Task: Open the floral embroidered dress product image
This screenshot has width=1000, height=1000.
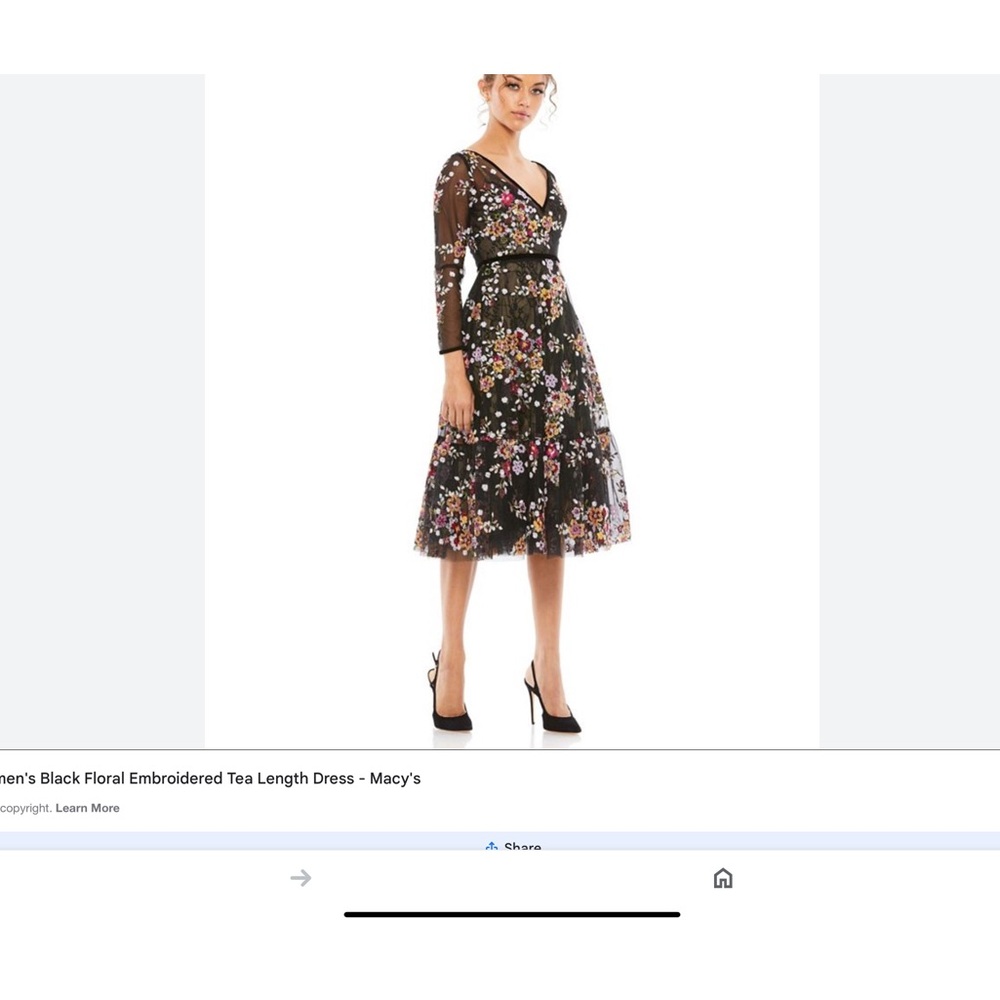Action: pyautogui.click(x=512, y=411)
